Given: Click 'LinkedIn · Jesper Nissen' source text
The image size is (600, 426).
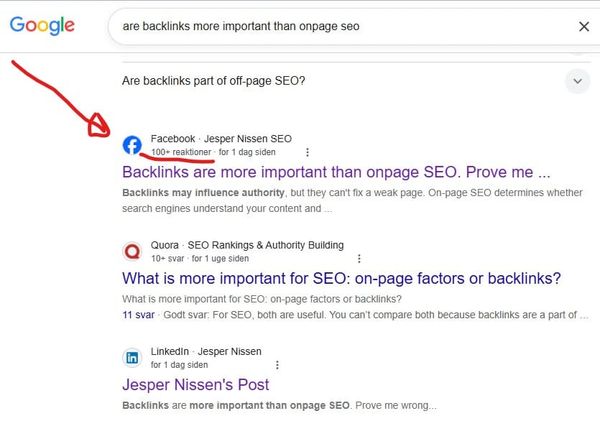Looking at the screenshot, I should 206,351.
